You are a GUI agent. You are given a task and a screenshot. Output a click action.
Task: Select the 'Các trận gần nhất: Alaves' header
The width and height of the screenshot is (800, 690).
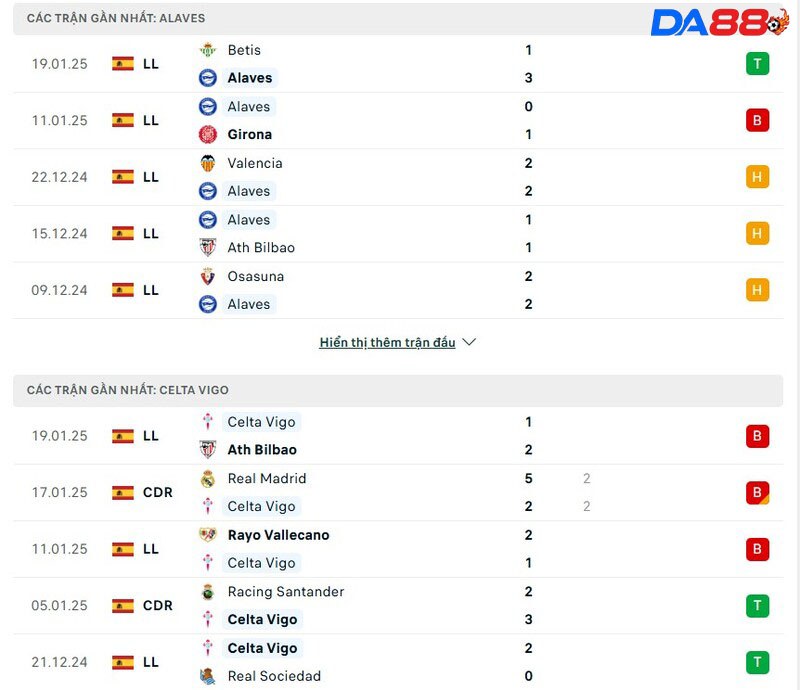[x=116, y=19]
